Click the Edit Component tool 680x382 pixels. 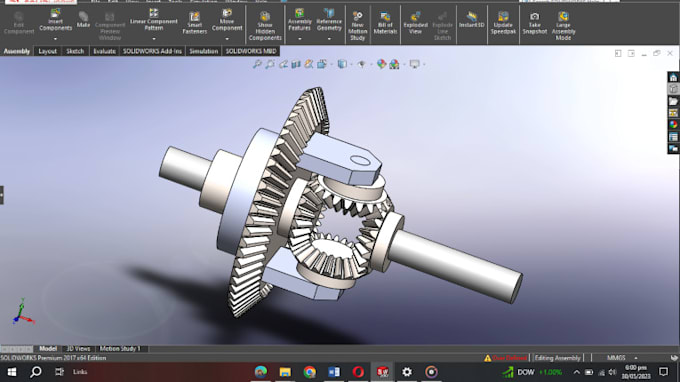click(x=19, y=23)
